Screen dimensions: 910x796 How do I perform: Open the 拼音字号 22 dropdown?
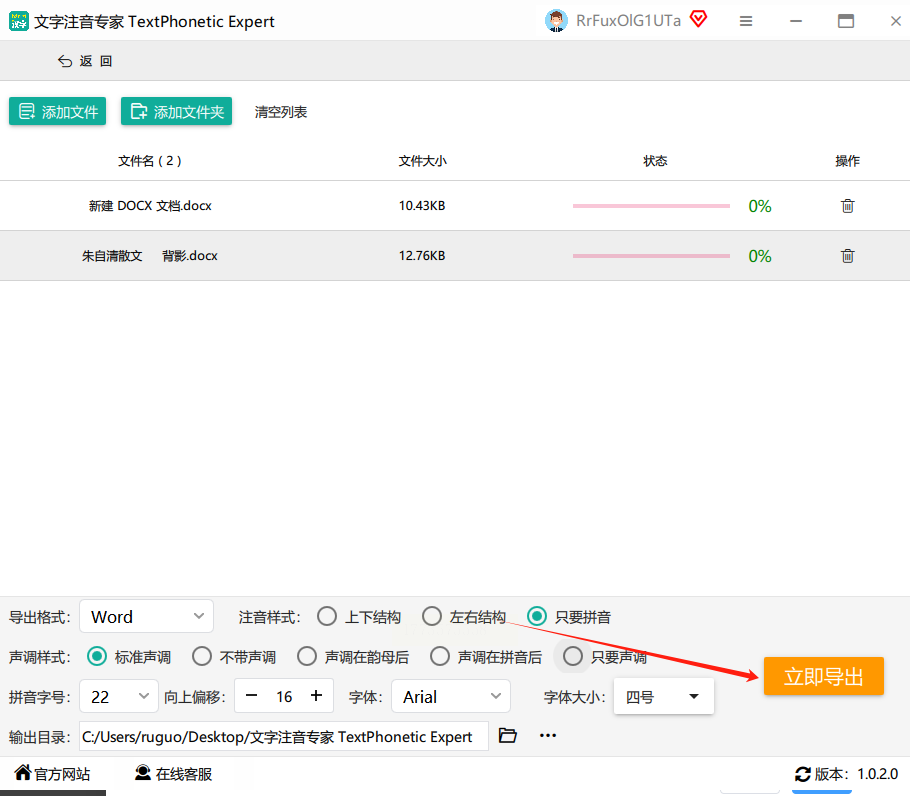tap(118, 696)
